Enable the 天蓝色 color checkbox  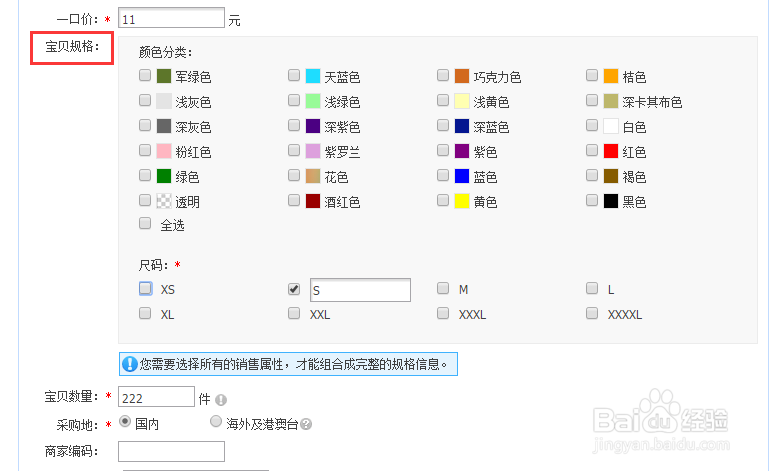click(x=294, y=76)
